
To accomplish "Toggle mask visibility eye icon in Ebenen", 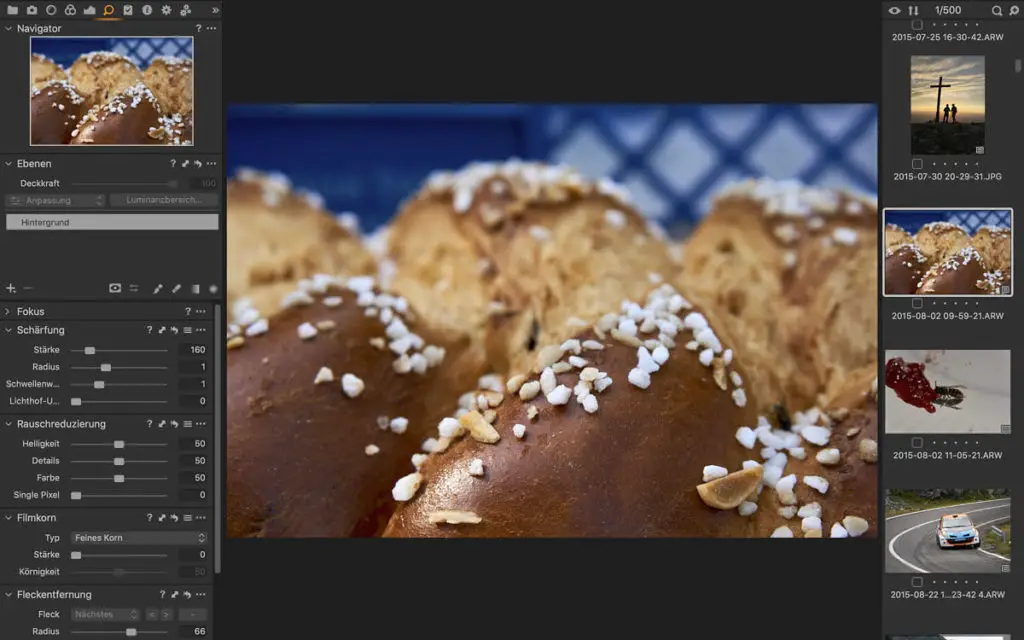I will click(115, 288).
